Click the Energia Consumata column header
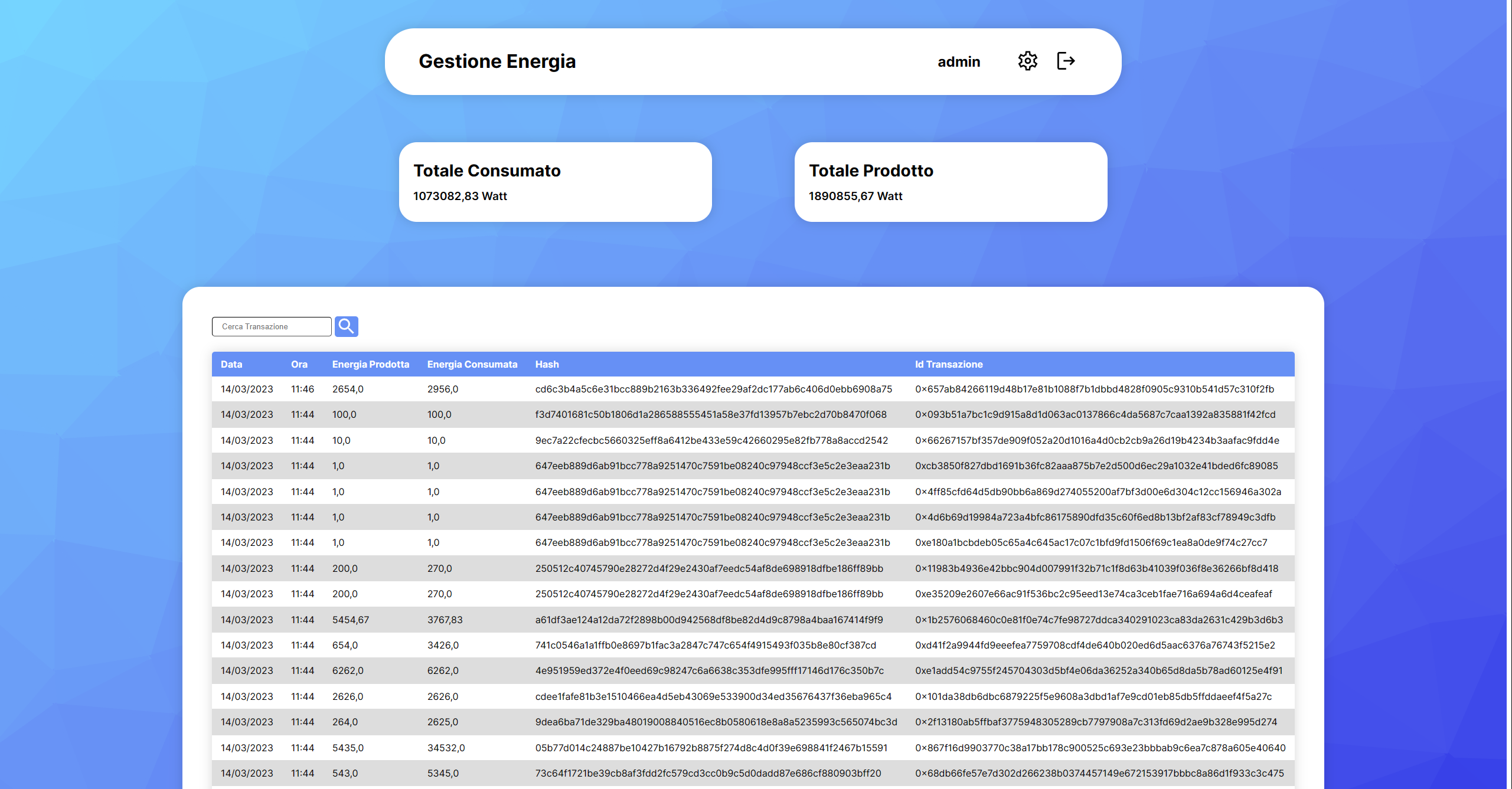Viewport: 1512px width, 789px height. point(472,364)
